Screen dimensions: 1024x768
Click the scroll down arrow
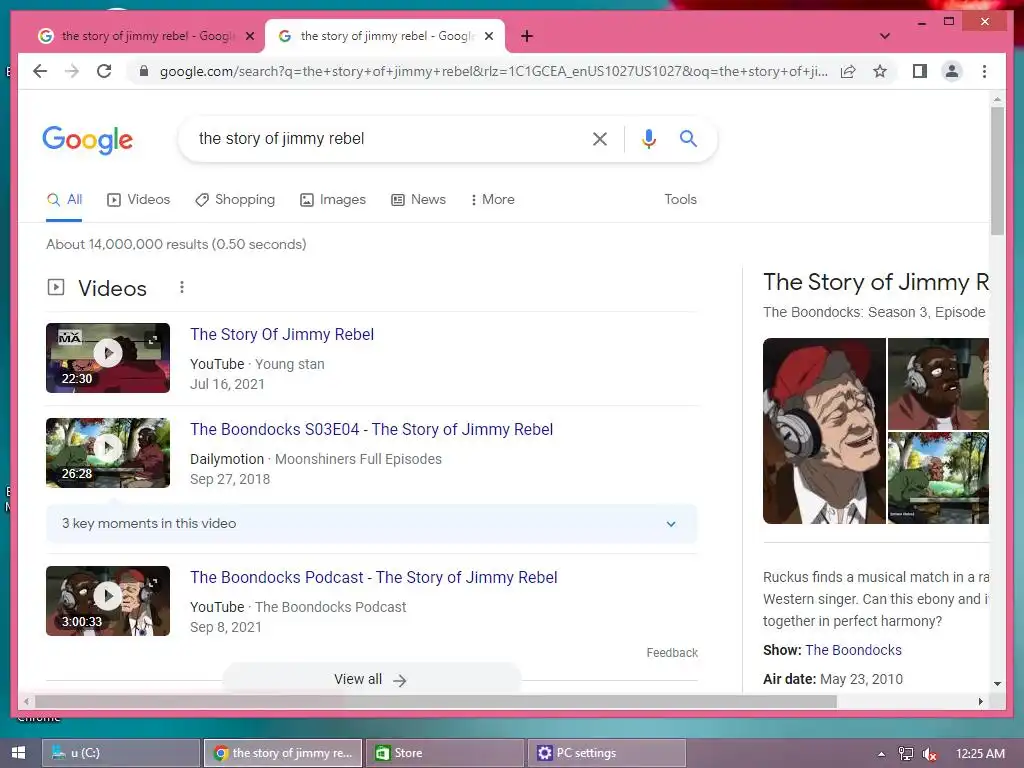(997, 684)
